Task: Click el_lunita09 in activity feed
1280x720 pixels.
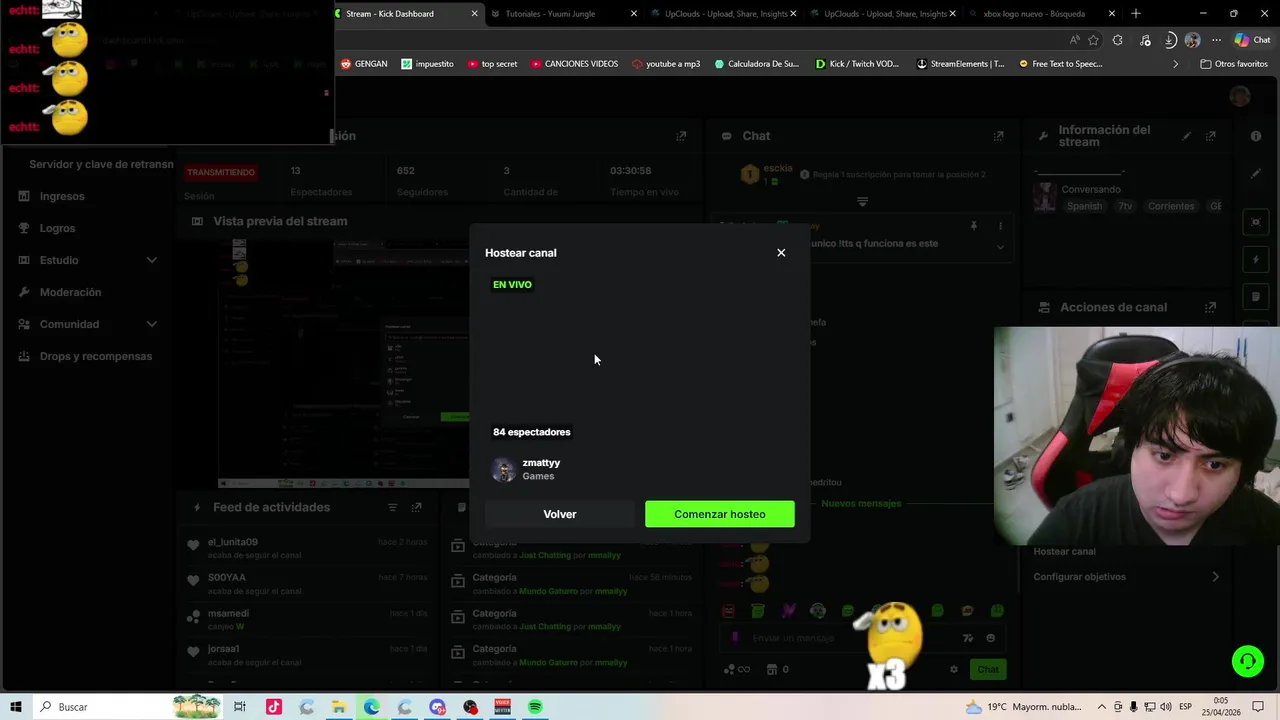Action: (x=232, y=542)
